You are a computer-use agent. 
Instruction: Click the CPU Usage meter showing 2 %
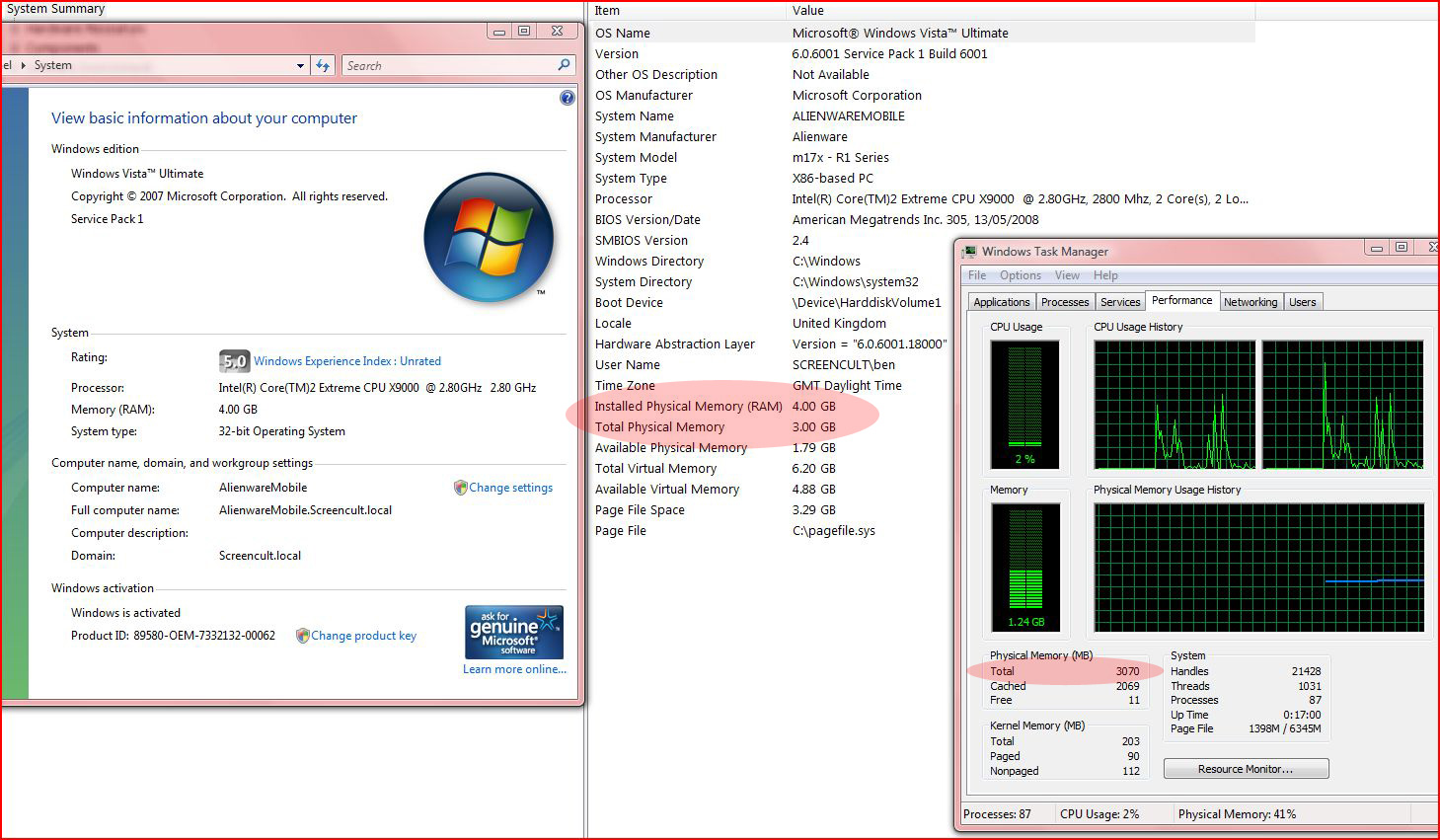coord(1024,405)
